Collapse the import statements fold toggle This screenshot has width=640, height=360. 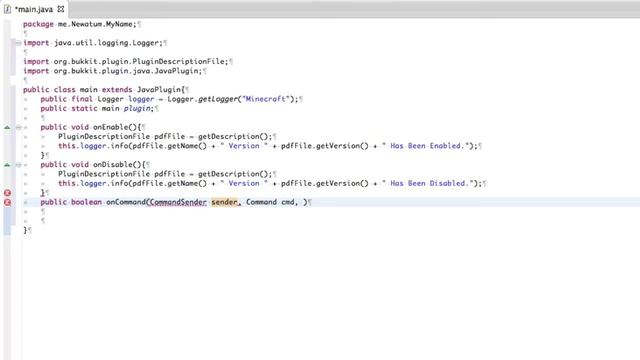[x=18, y=43]
